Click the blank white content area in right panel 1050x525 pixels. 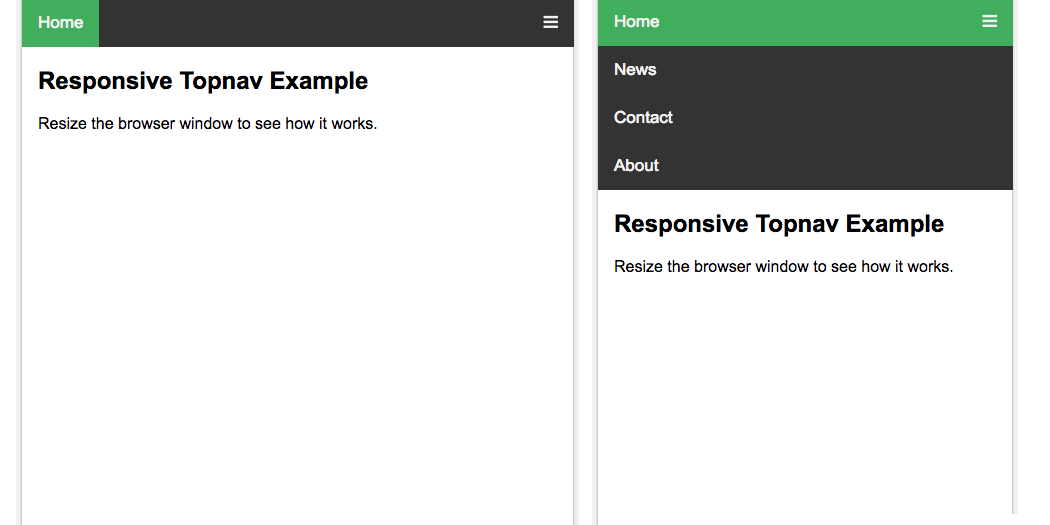pyautogui.click(x=805, y=400)
